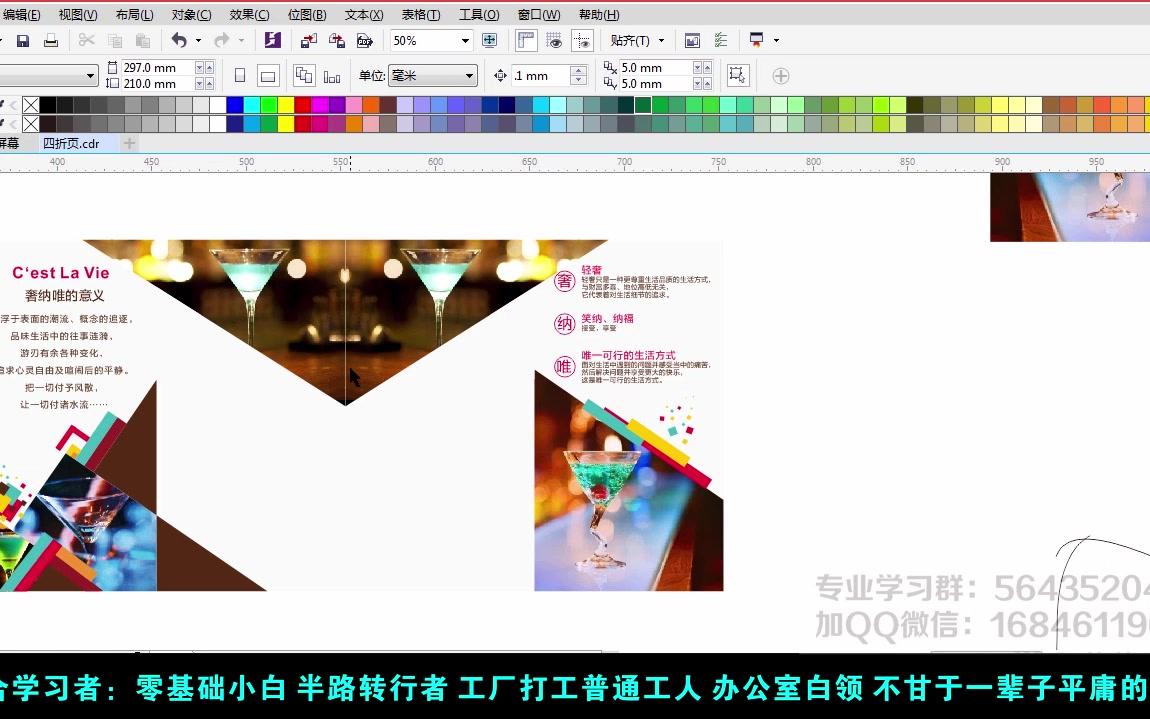This screenshot has width=1150, height=719.
Task: Click the Cut icon in the standard toolbar
Action: (86, 40)
